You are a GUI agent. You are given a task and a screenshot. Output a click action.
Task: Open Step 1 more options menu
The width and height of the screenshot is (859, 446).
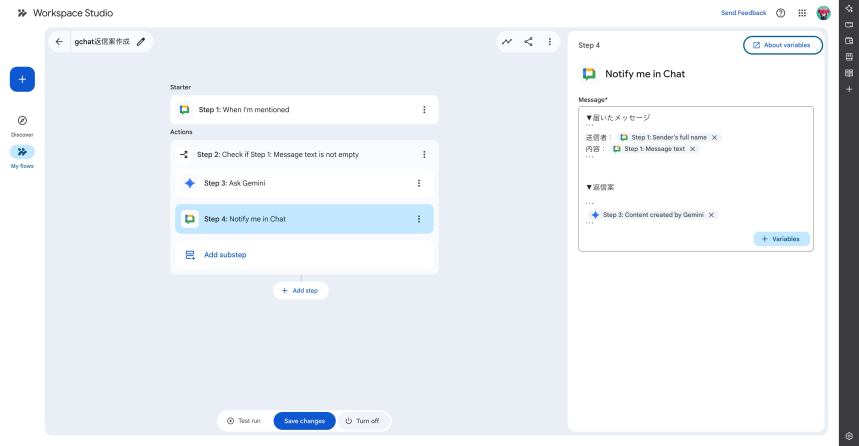pos(424,110)
